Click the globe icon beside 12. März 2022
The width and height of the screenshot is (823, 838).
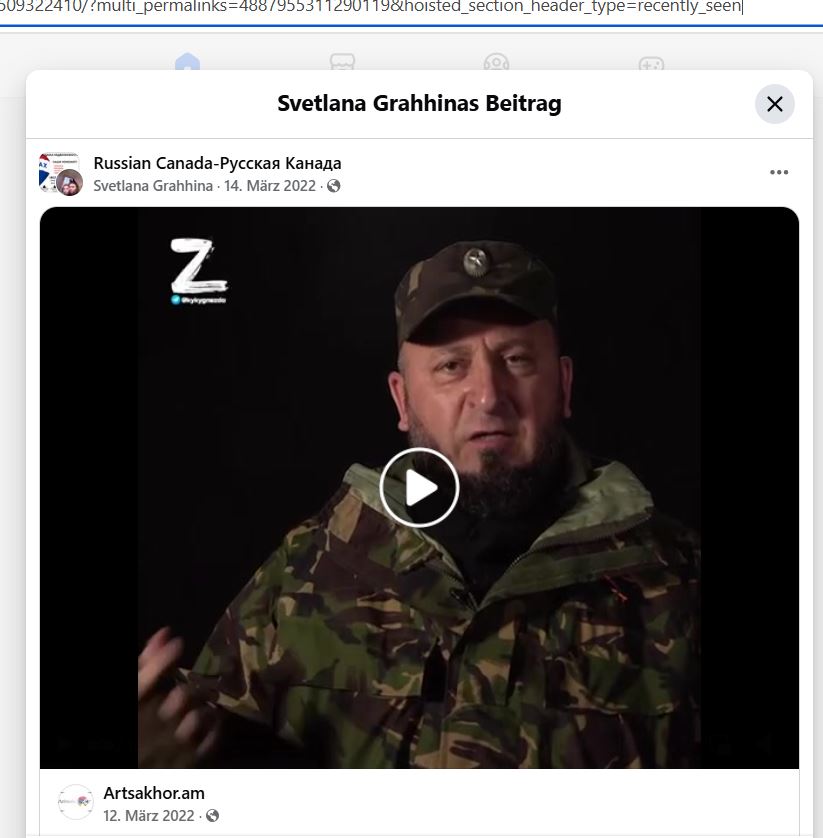point(212,816)
